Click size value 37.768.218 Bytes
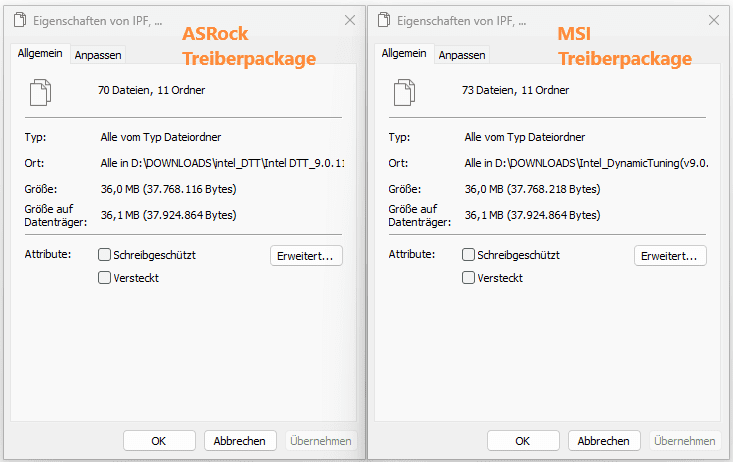 coord(532,189)
